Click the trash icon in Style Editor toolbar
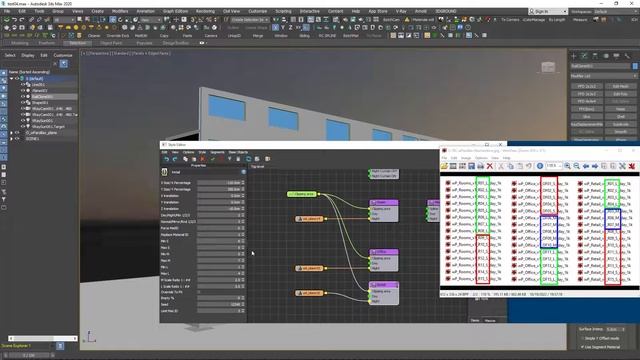Image resolution: width=640 pixels, height=360 pixels. [238, 159]
